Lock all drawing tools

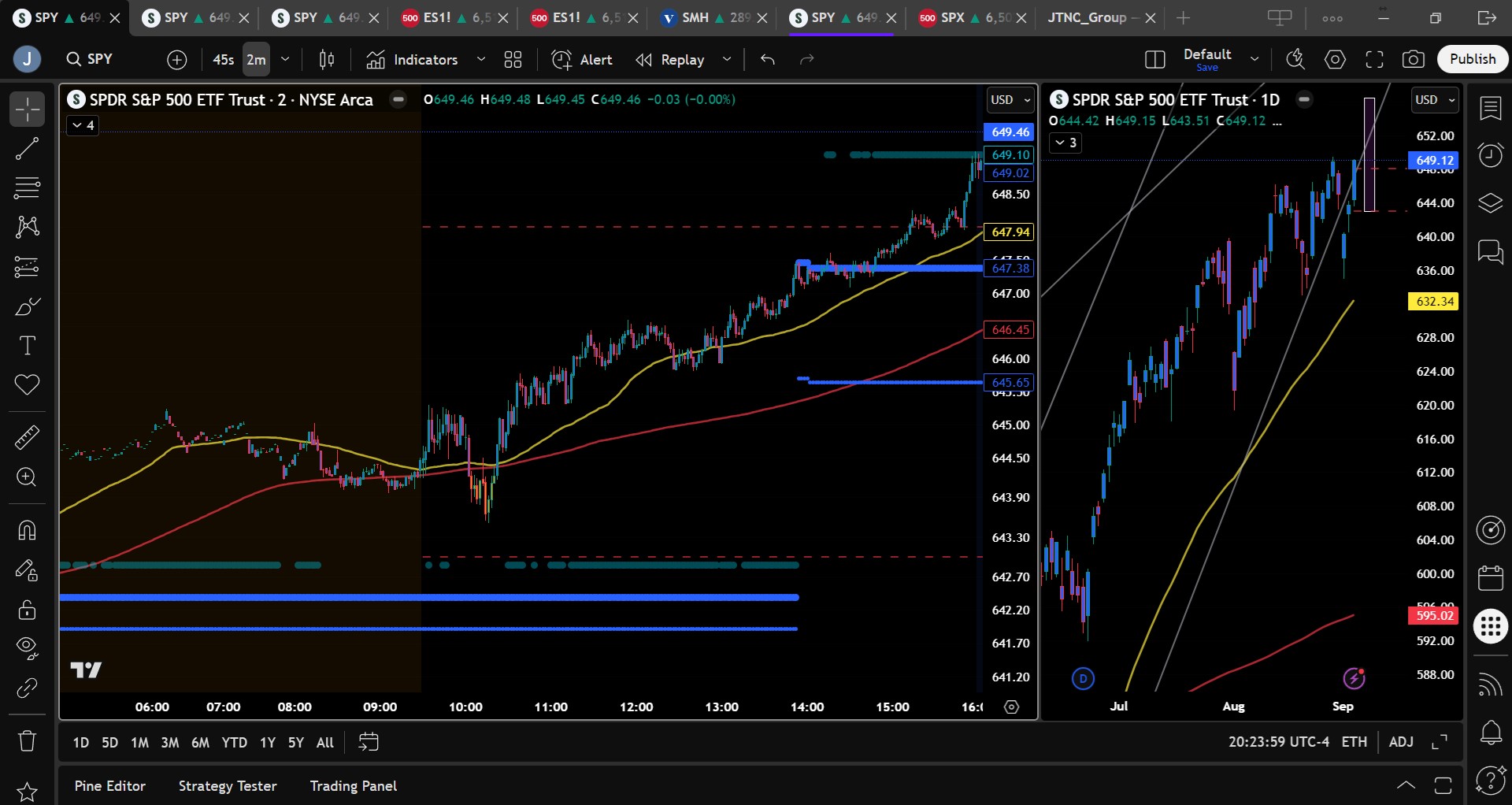27,609
